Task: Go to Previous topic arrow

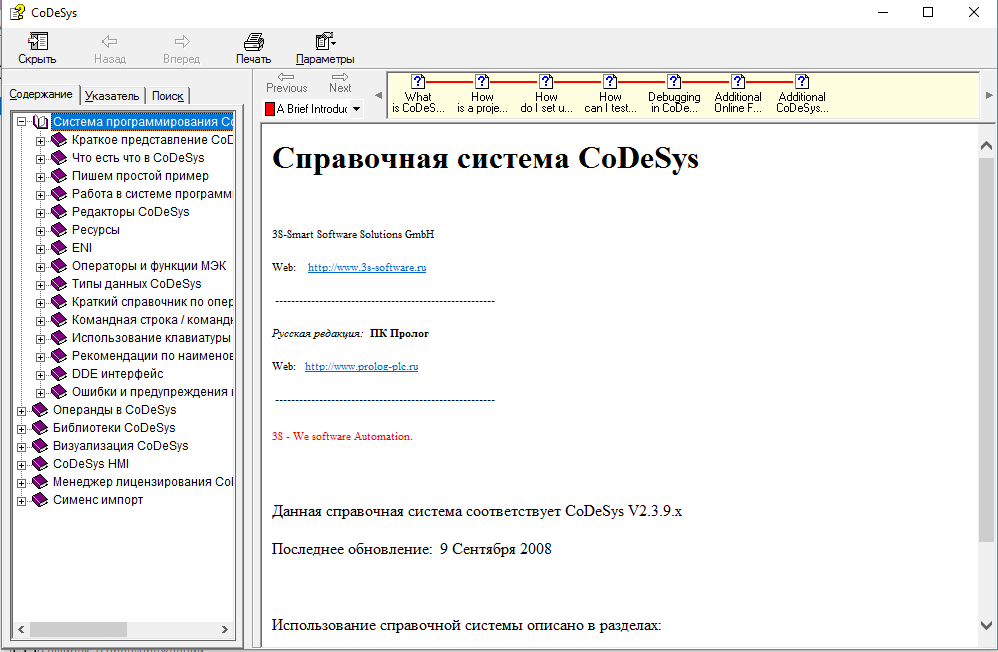Action: click(286, 77)
